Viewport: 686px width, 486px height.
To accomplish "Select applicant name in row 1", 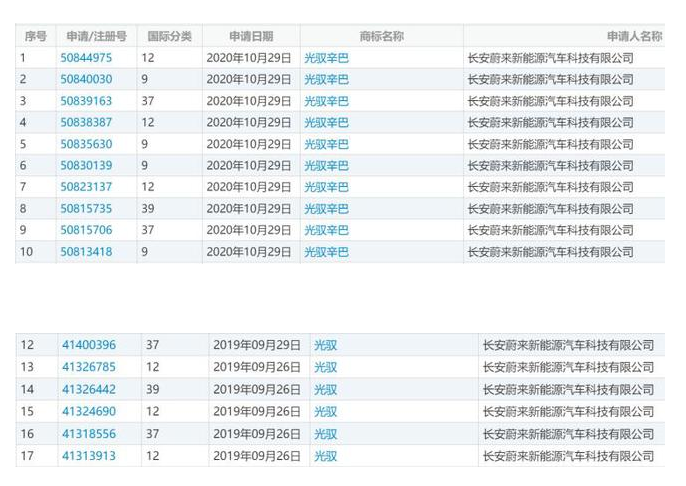I will [x=551, y=58].
